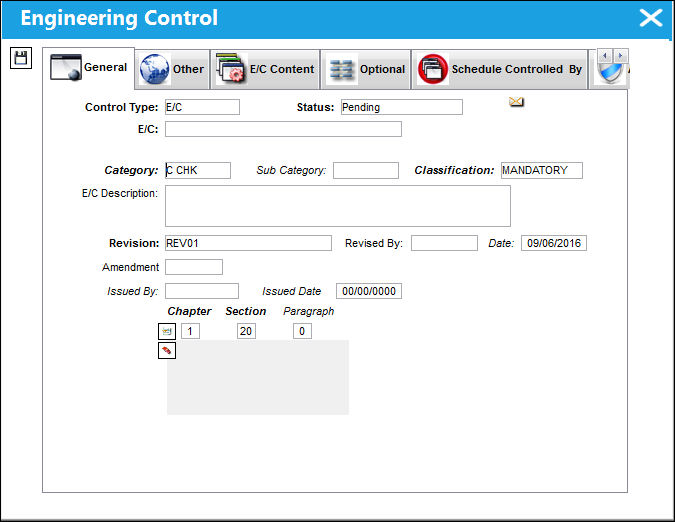Screen dimensions: 675x522
Task: Click the Engineering Control title text
Action: pyautogui.click(x=119, y=18)
